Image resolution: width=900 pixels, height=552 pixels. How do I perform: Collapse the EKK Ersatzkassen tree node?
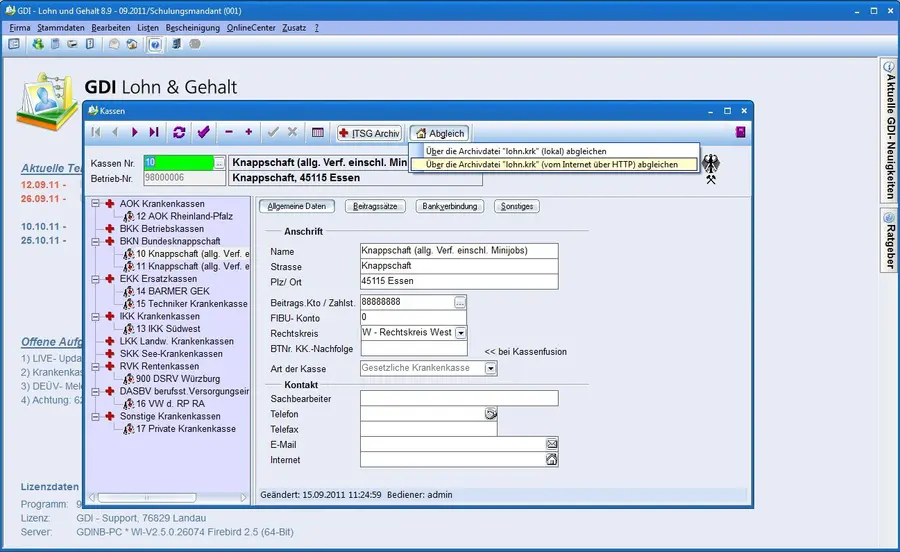[x=96, y=279]
